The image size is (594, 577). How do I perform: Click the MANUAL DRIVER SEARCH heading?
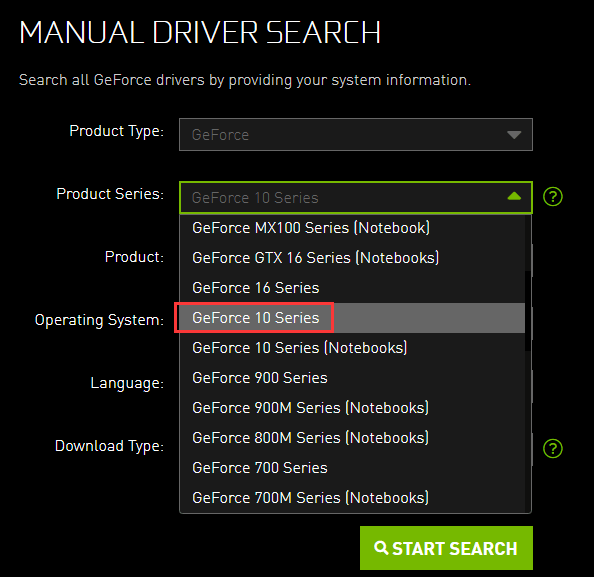click(200, 33)
